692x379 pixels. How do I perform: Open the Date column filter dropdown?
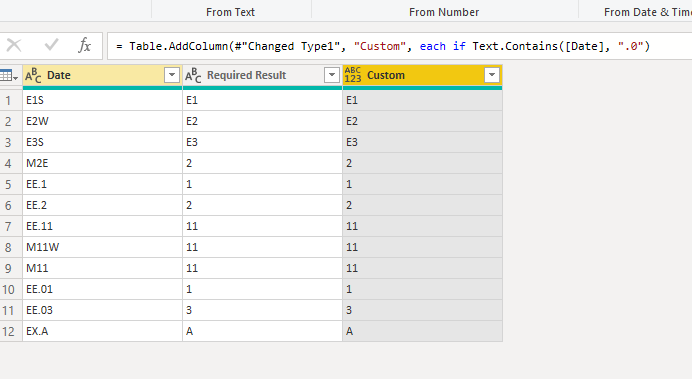(172, 75)
